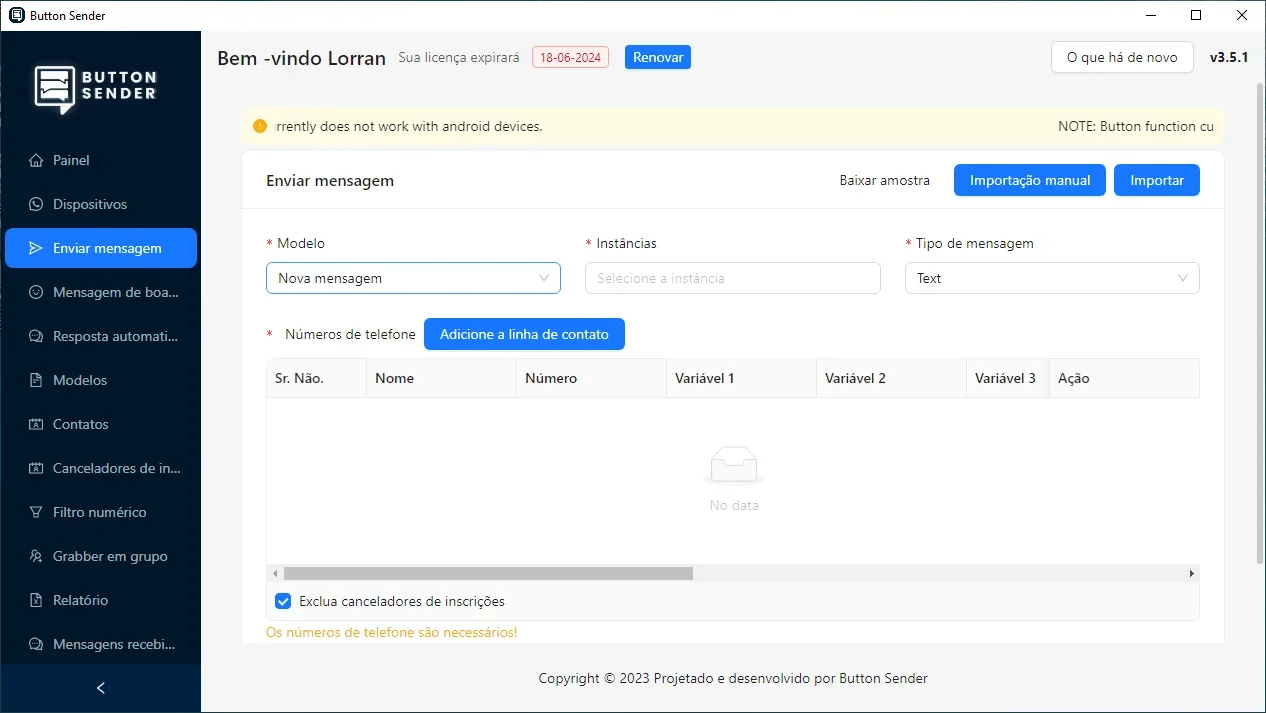Click the Relatório file icon

pos(36,600)
